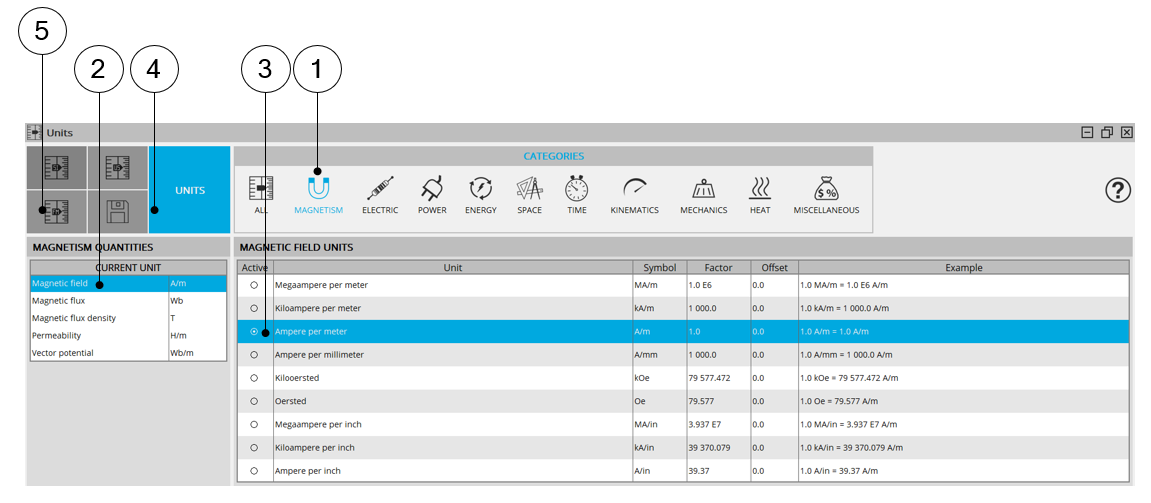1151x503 pixels.
Task: Open the help question mark icon
Action: (x=1117, y=190)
